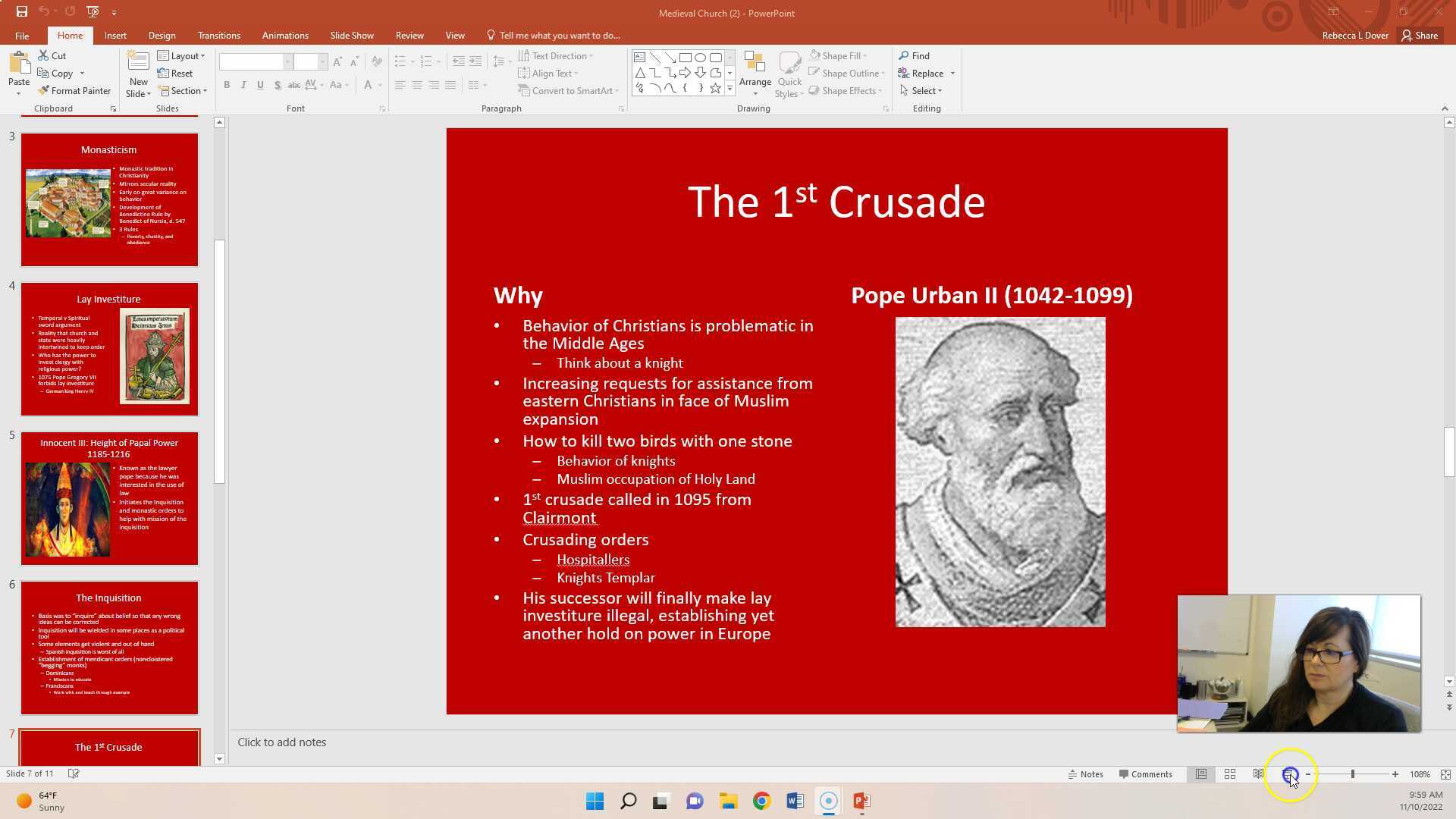Select The Inquisition slide thumbnail

pyautogui.click(x=109, y=648)
